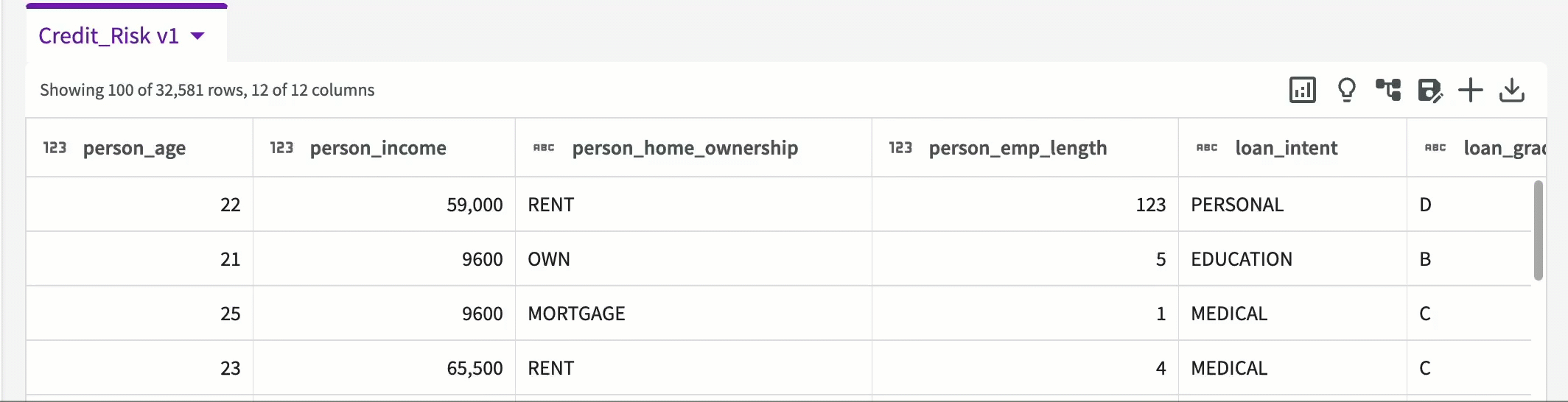Click numeric type icon beside person_income
1568x402 pixels.
(281, 148)
